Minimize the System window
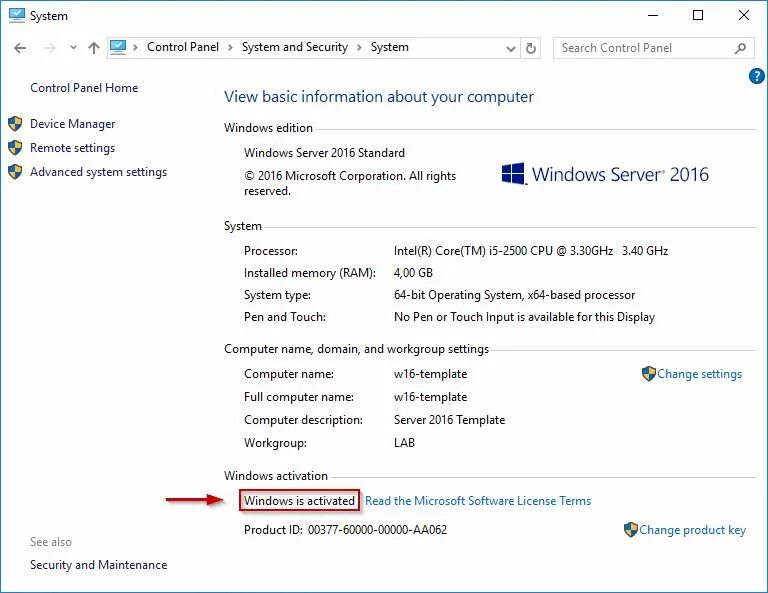The height and width of the screenshot is (593, 768). click(653, 15)
